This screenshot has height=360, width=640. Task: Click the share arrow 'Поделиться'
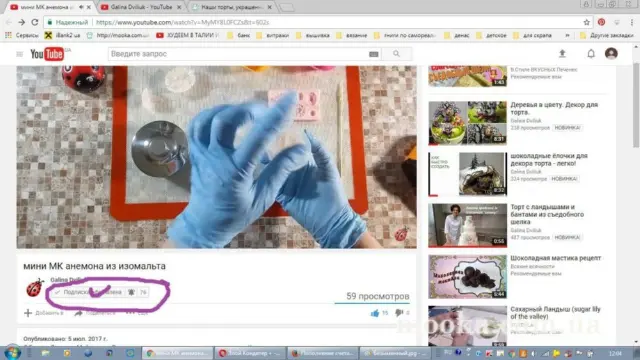pyautogui.click(x=78, y=313)
